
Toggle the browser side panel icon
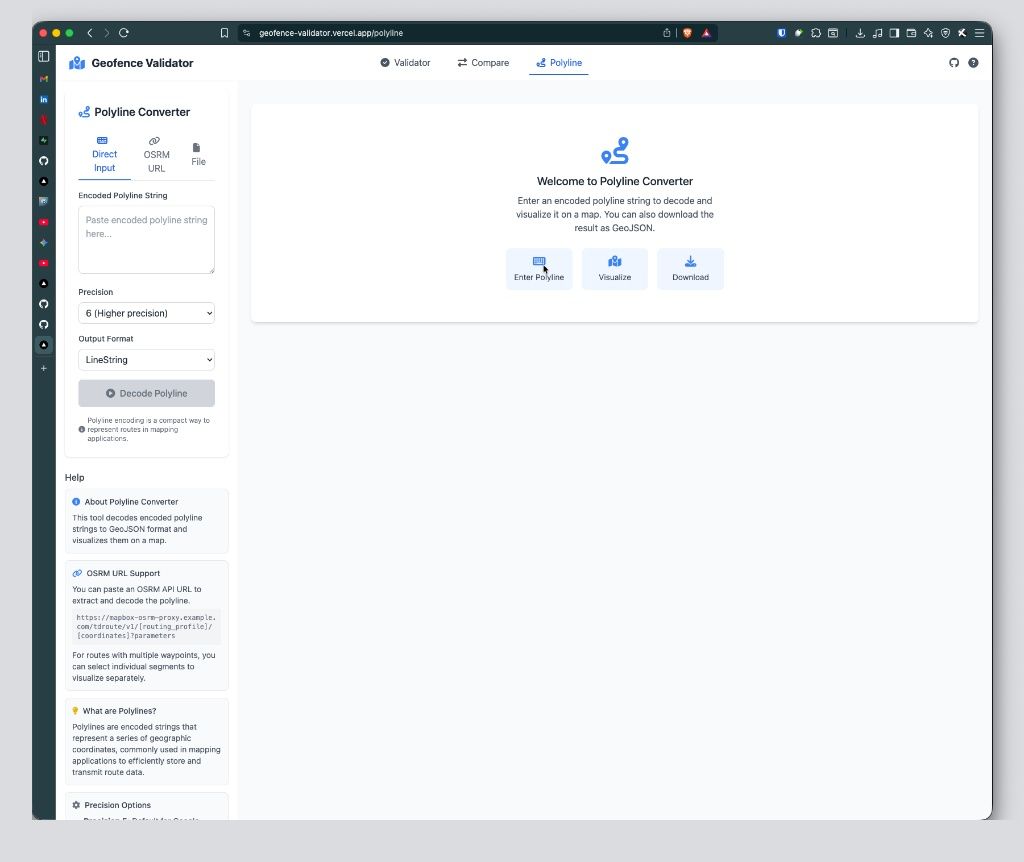(x=894, y=33)
